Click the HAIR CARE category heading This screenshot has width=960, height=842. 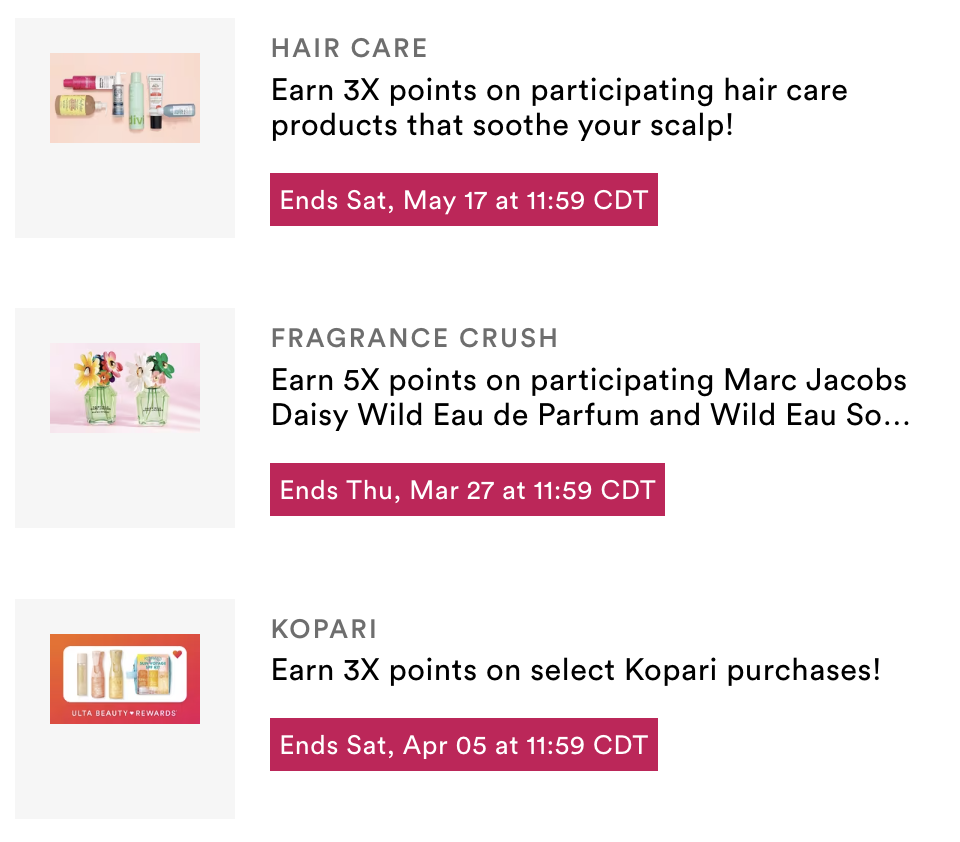349,48
